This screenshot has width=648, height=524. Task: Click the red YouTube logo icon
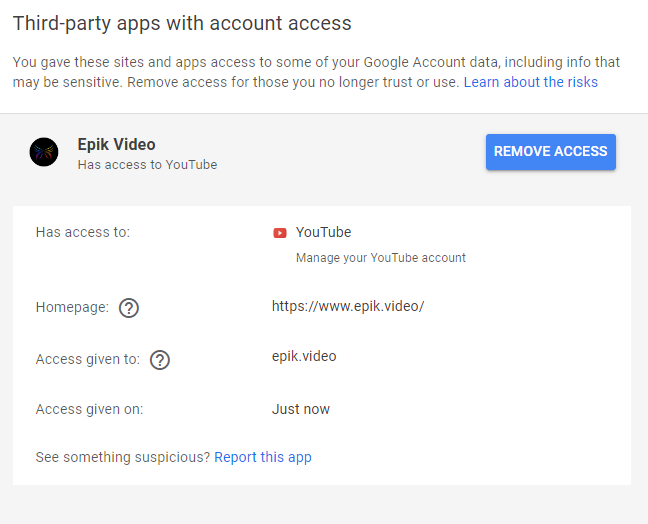point(280,233)
